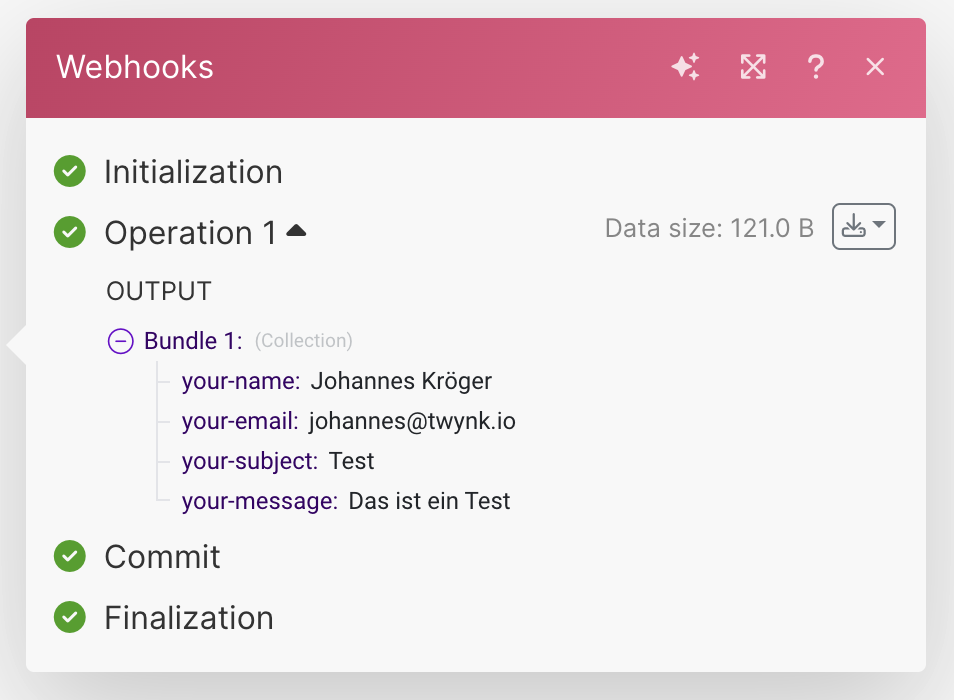Click the your-name field key

coord(240,381)
